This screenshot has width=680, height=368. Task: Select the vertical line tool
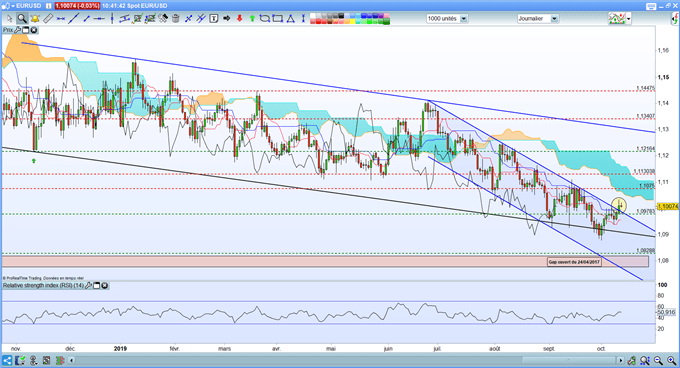point(112,19)
